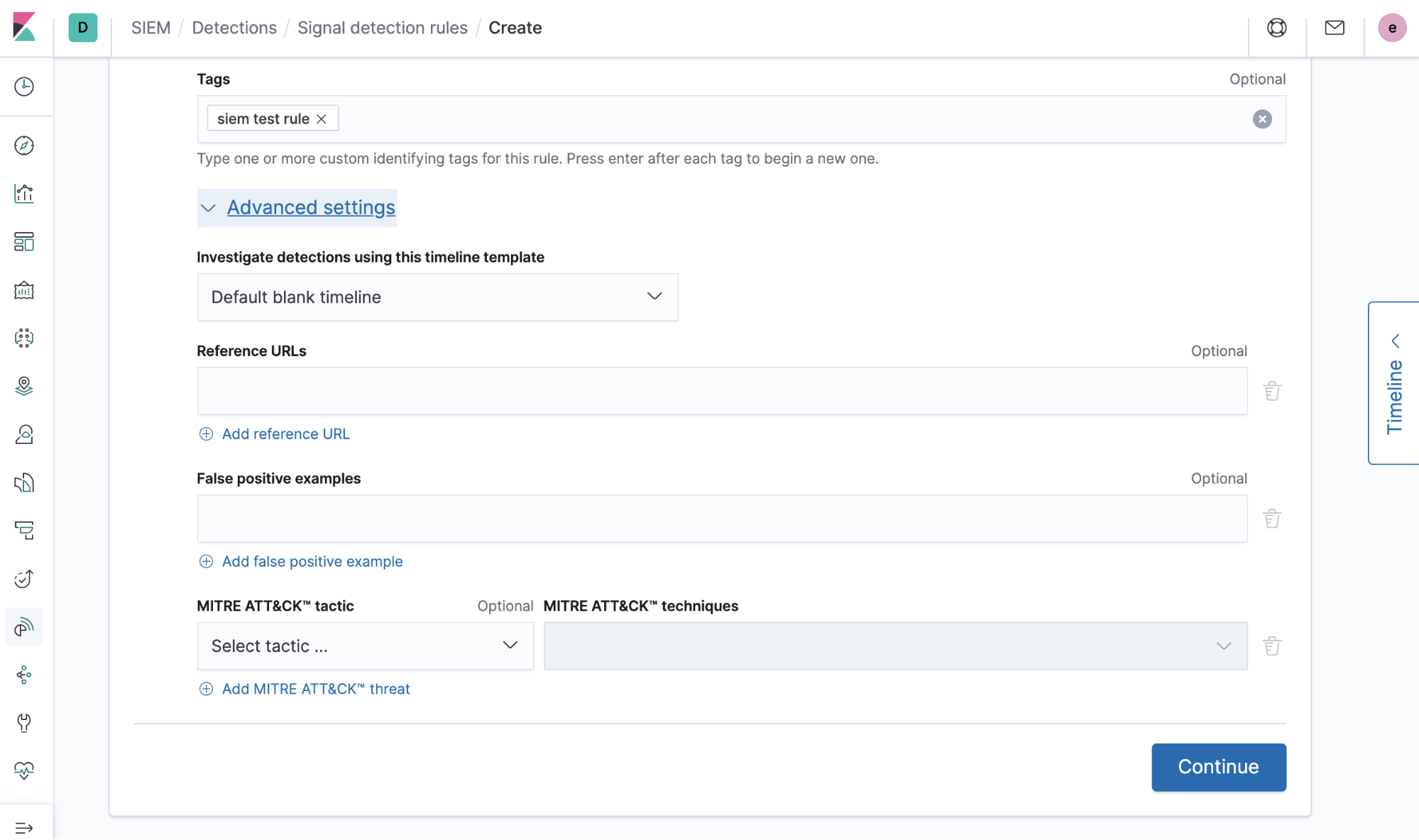The width and height of the screenshot is (1419, 840).
Task: Open the Default blank timeline dropdown
Action: click(437, 297)
